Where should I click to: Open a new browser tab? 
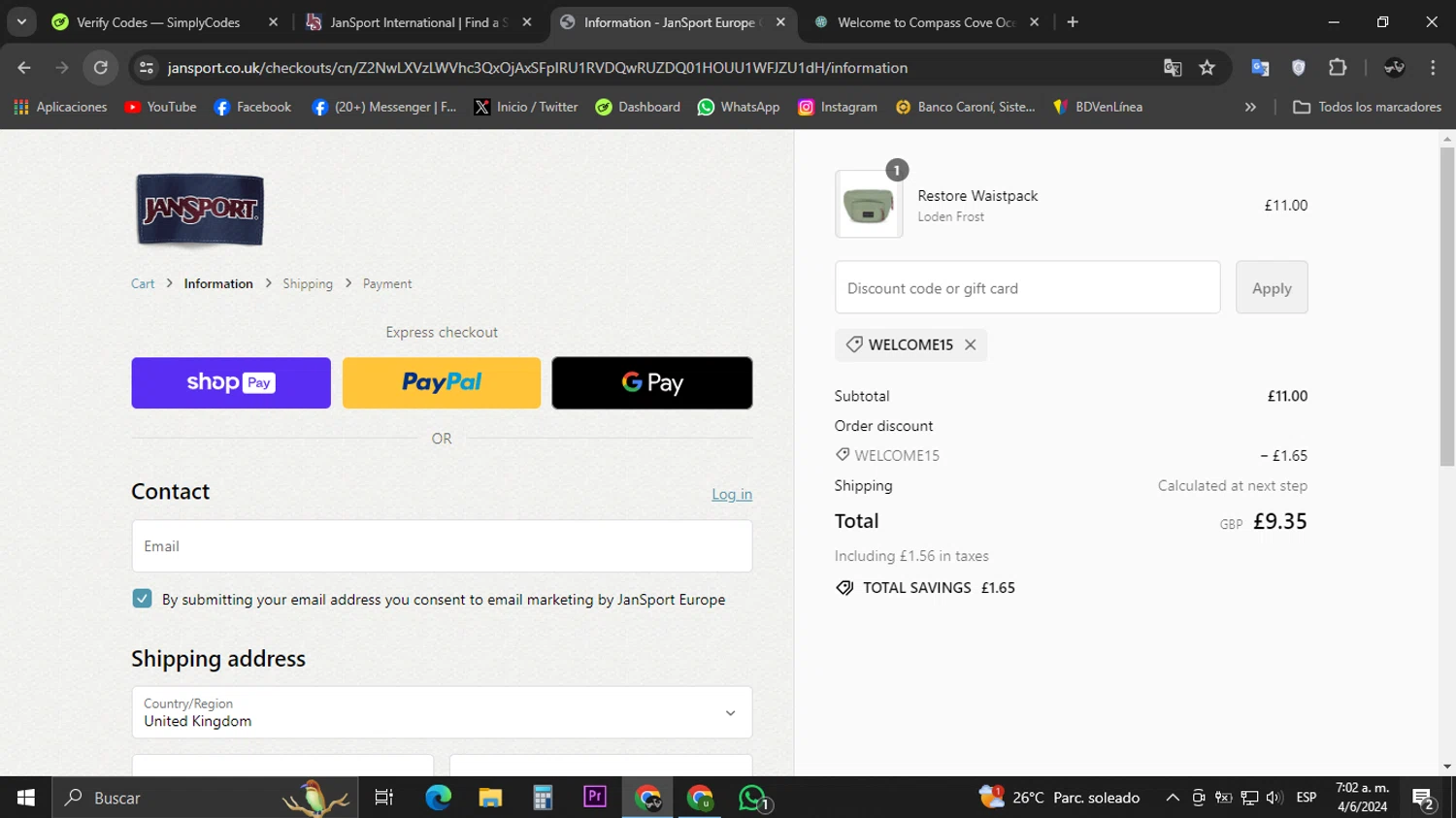click(1073, 22)
